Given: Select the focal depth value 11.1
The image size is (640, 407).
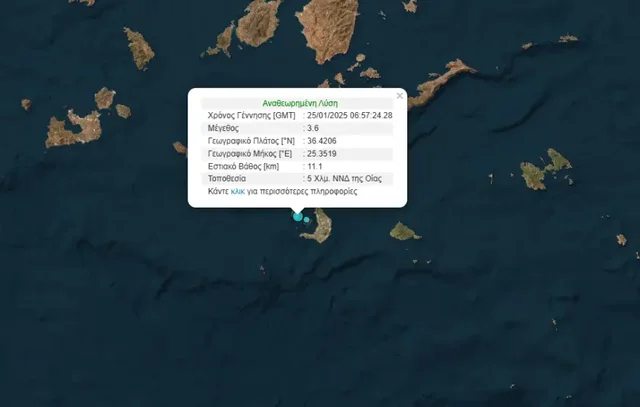Looking at the screenshot, I should tap(314, 165).
